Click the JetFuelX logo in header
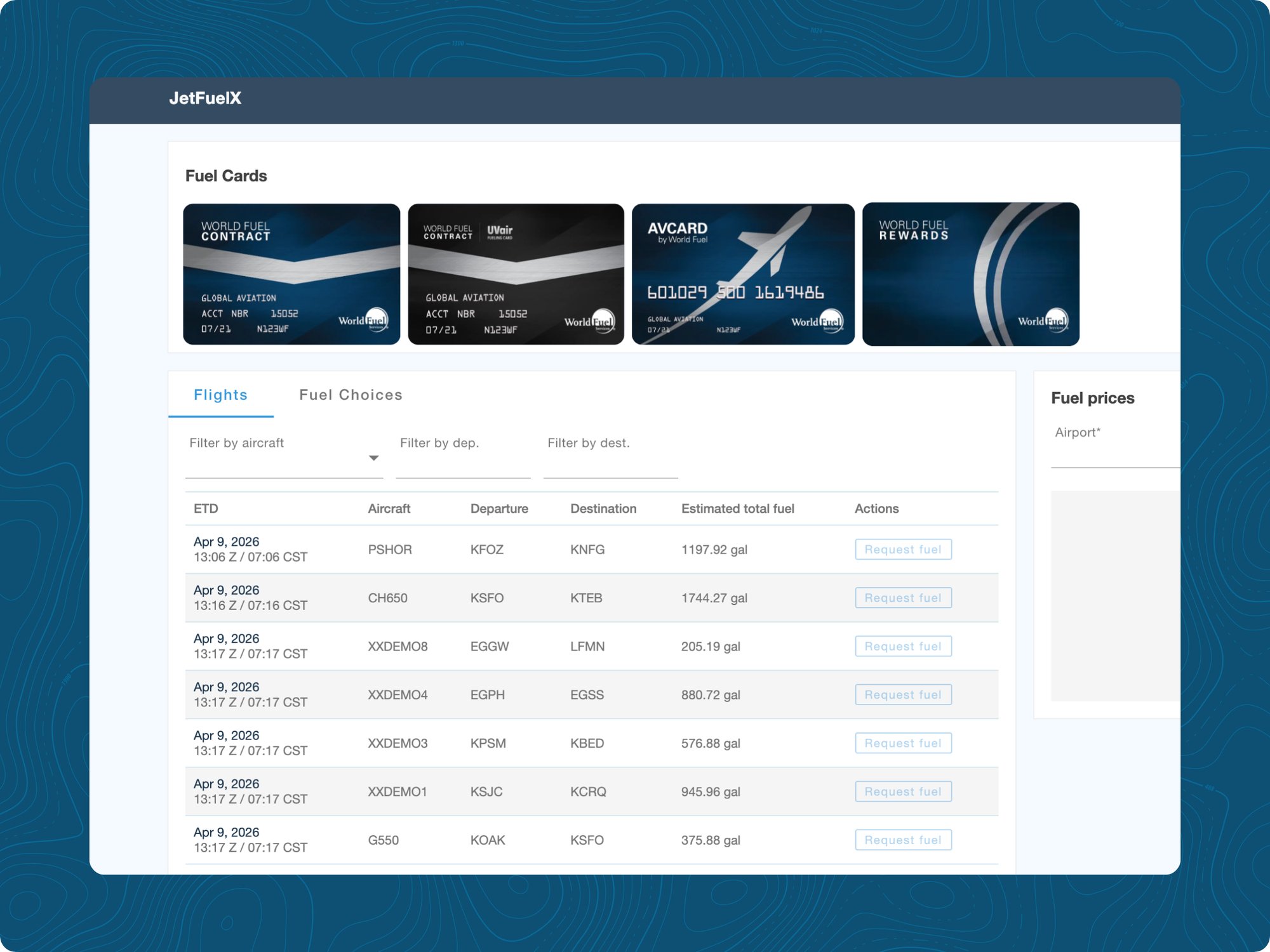This screenshot has width=1270, height=952. pyautogui.click(x=205, y=98)
